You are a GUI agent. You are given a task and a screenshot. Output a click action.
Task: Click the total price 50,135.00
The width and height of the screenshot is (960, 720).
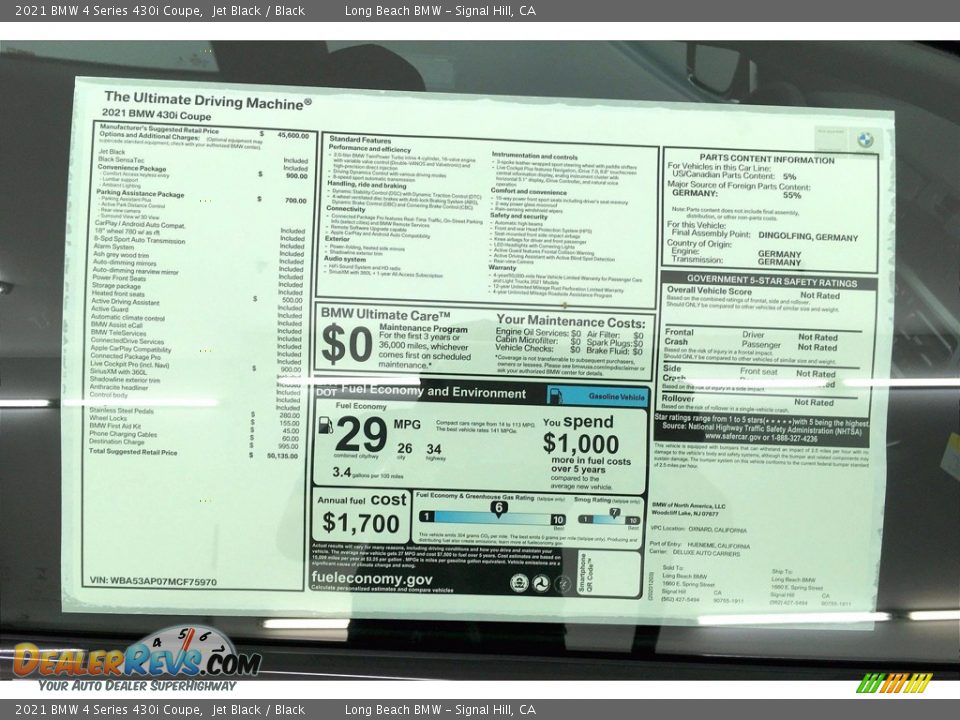tap(282, 456)
